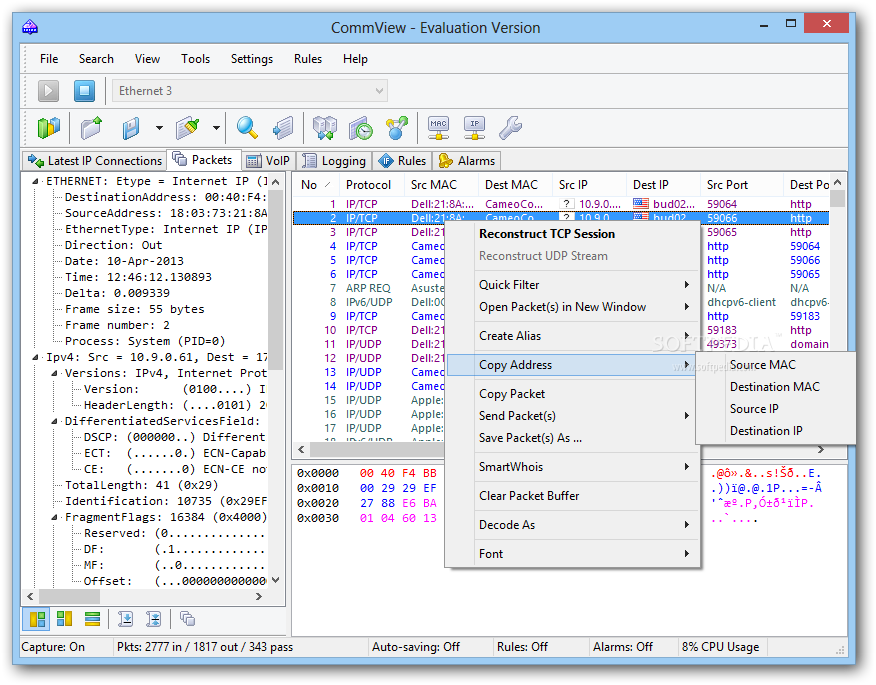Screen dimensions: 876x685
Task: Select the tree row Frame size: 55 bytes
Action: (135, 310)
